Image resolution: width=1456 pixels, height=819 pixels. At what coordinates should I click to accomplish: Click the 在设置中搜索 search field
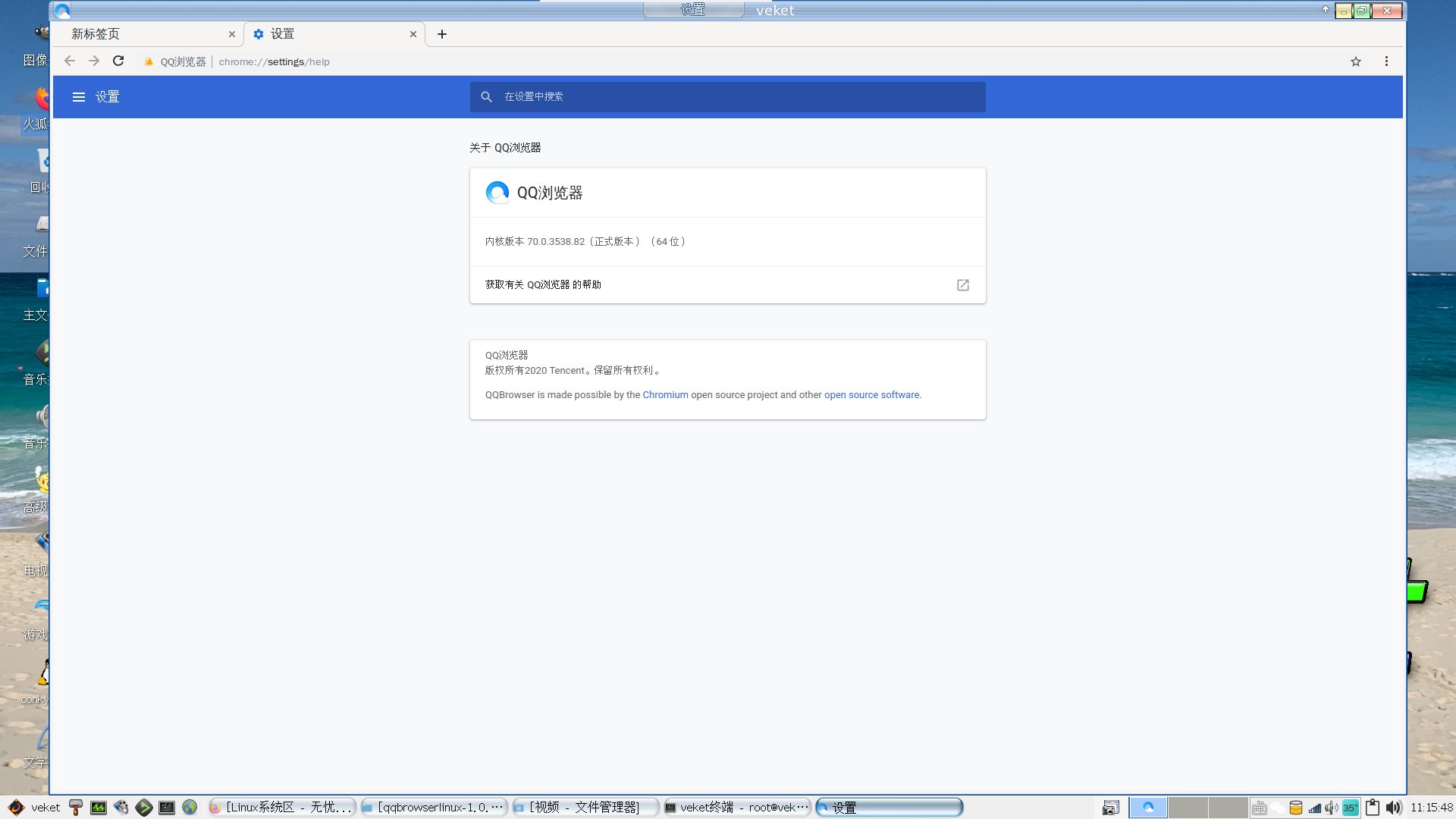728,97
